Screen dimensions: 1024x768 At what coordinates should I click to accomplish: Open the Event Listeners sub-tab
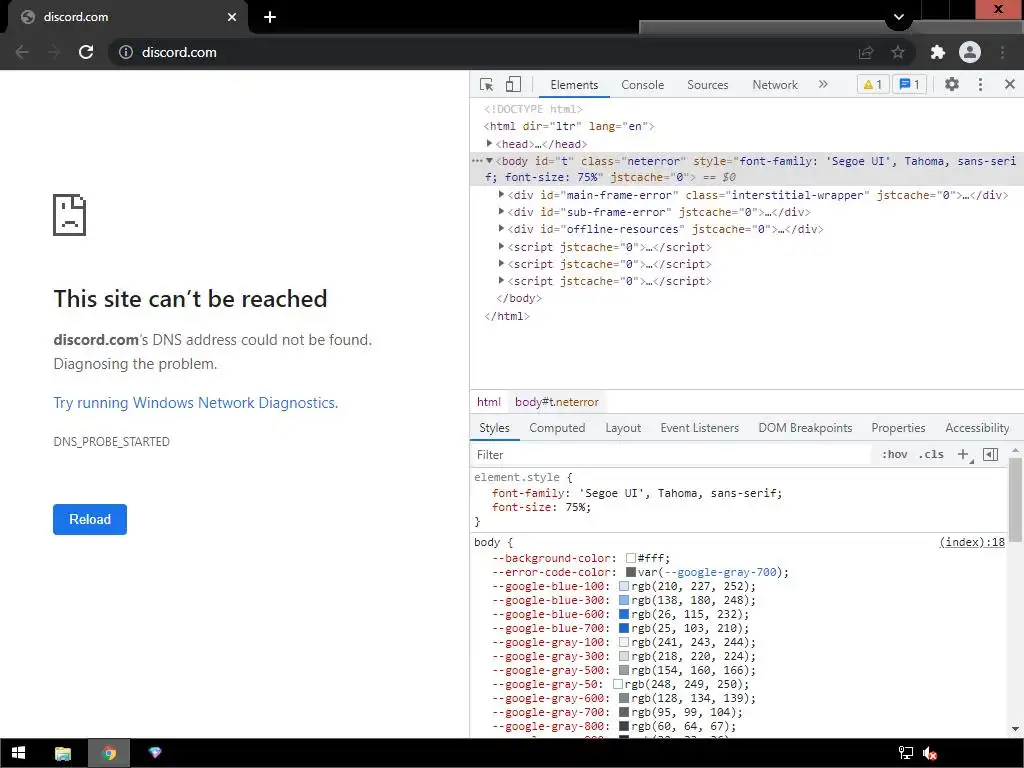(x=699, y=428)
